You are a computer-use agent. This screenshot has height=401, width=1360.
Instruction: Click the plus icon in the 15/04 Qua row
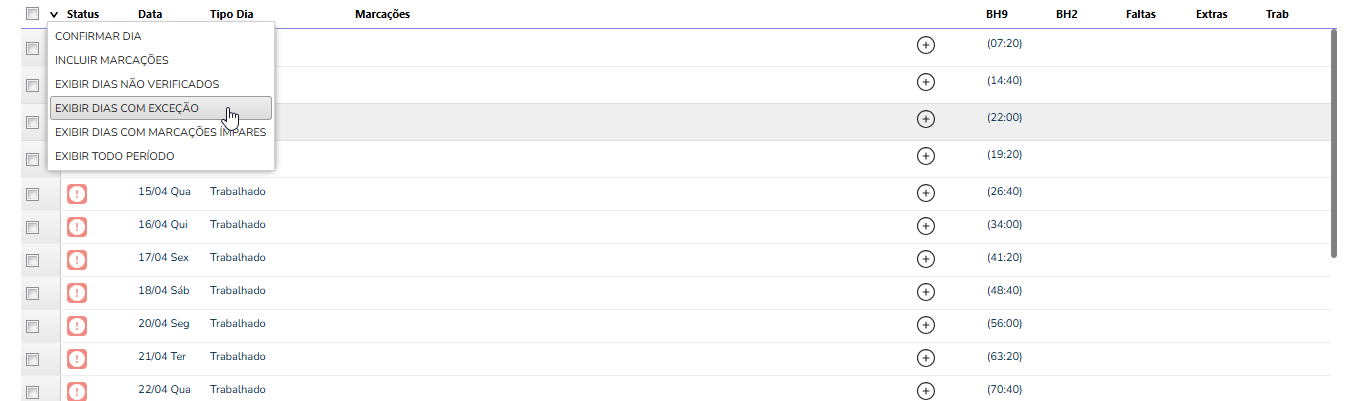coord(925,192)
